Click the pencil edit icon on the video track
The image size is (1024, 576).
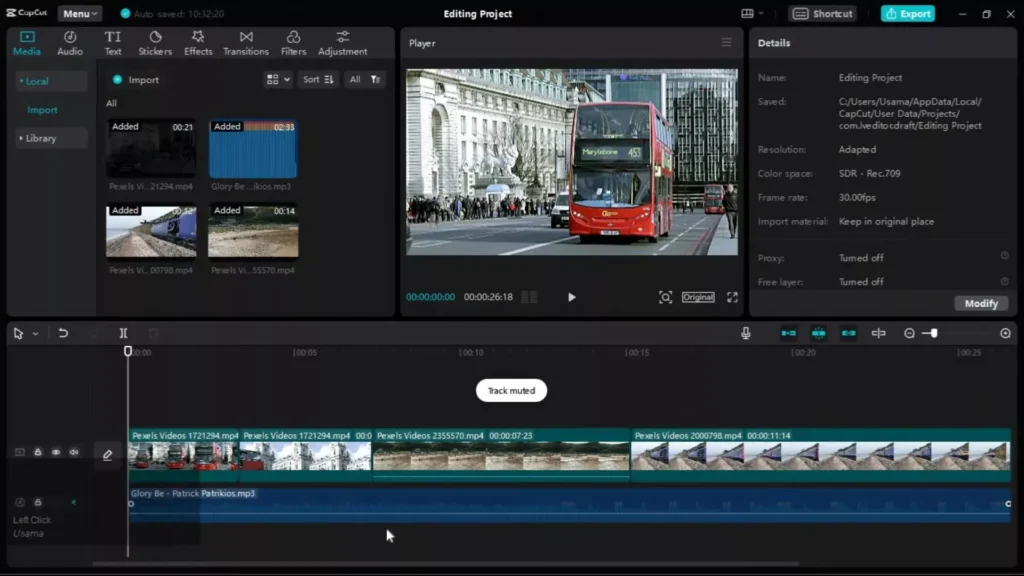point(107,454)
